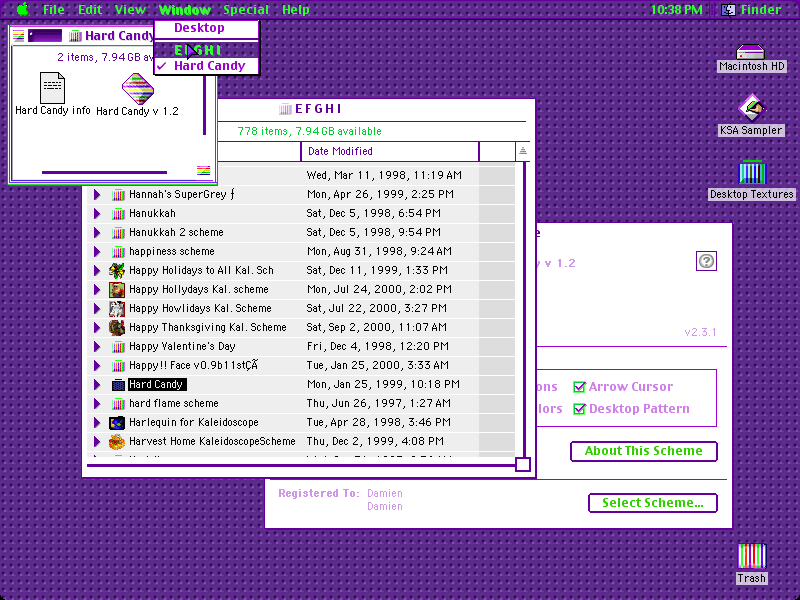The height and width of the screenshot is (600, 800).
Task: Click the Select Scheme... button
Action: 653,503
